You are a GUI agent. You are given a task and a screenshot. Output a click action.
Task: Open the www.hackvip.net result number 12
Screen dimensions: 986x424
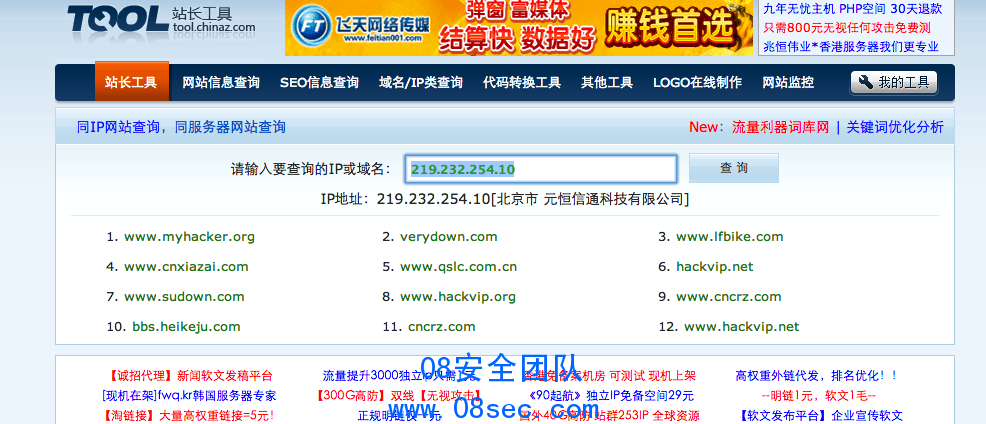pyautogui.click(x=741, y=327)
